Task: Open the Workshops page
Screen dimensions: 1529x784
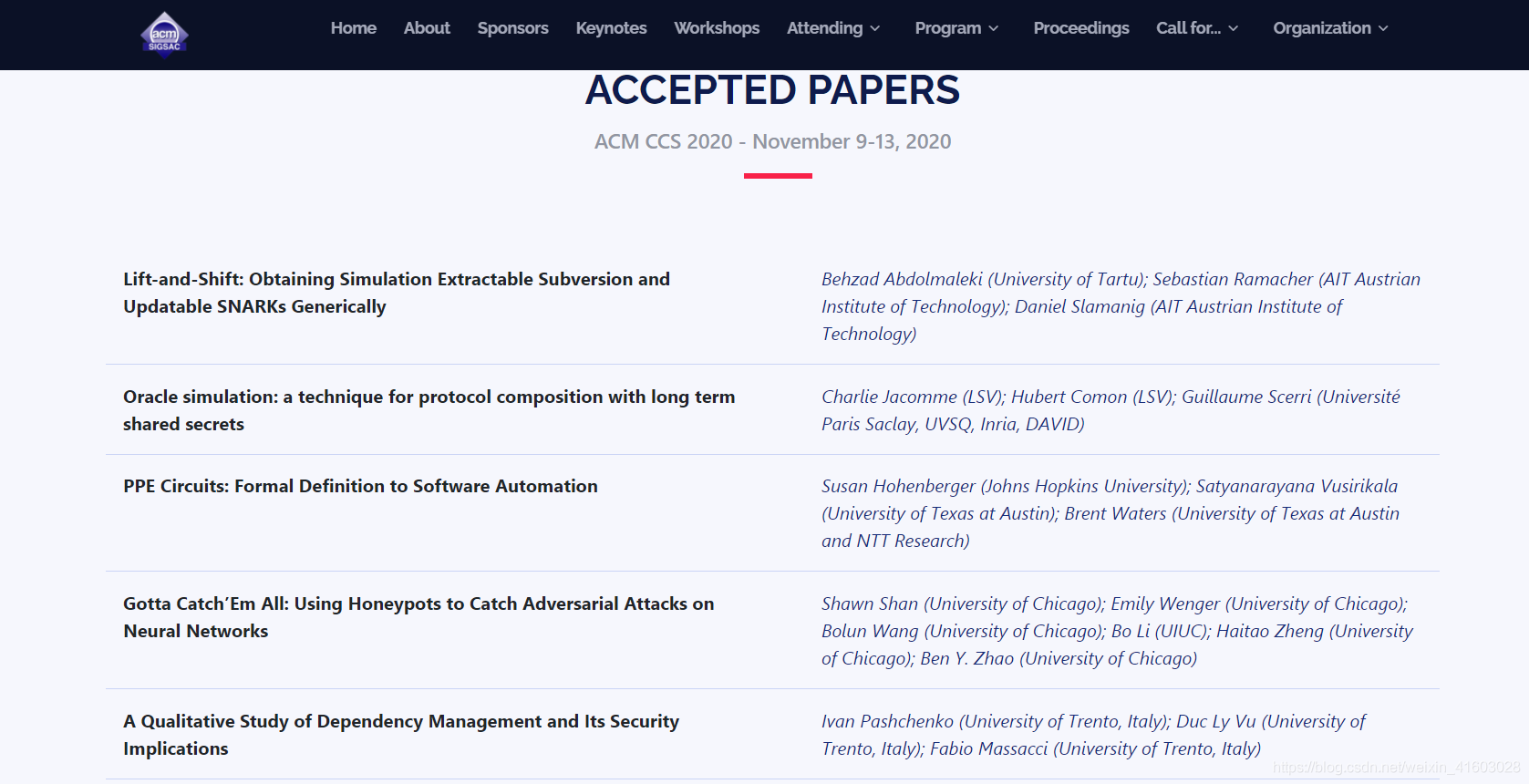Action: click(x=717, y=28)
